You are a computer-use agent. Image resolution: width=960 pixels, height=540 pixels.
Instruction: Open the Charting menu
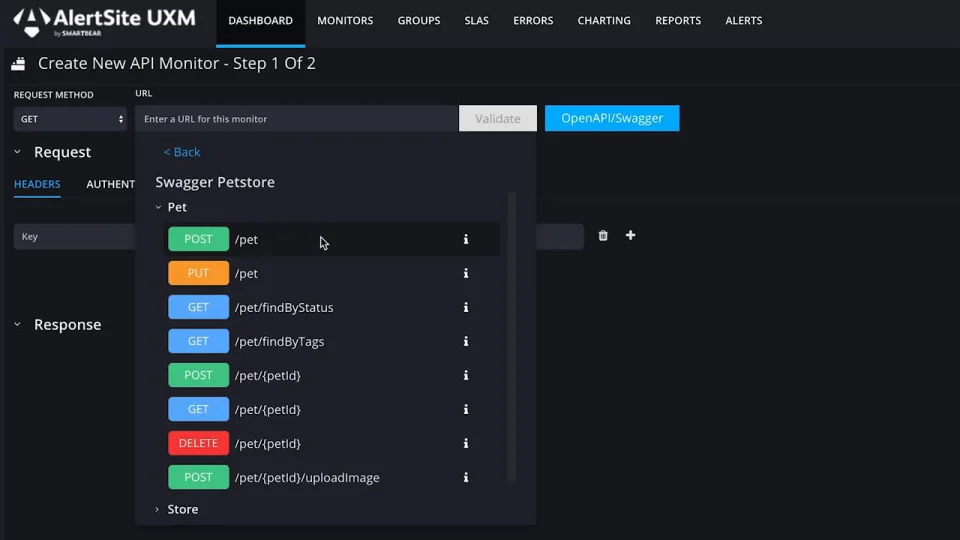point(604,21)
